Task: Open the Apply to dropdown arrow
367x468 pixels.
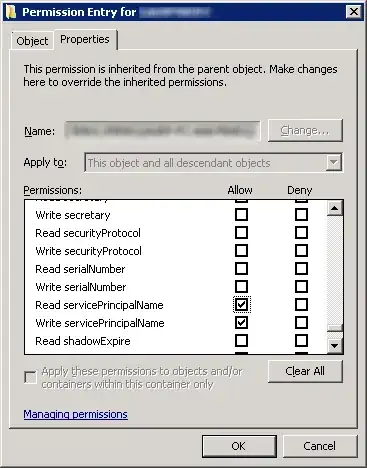Action: pyautogui.click(x=334, y=163)
